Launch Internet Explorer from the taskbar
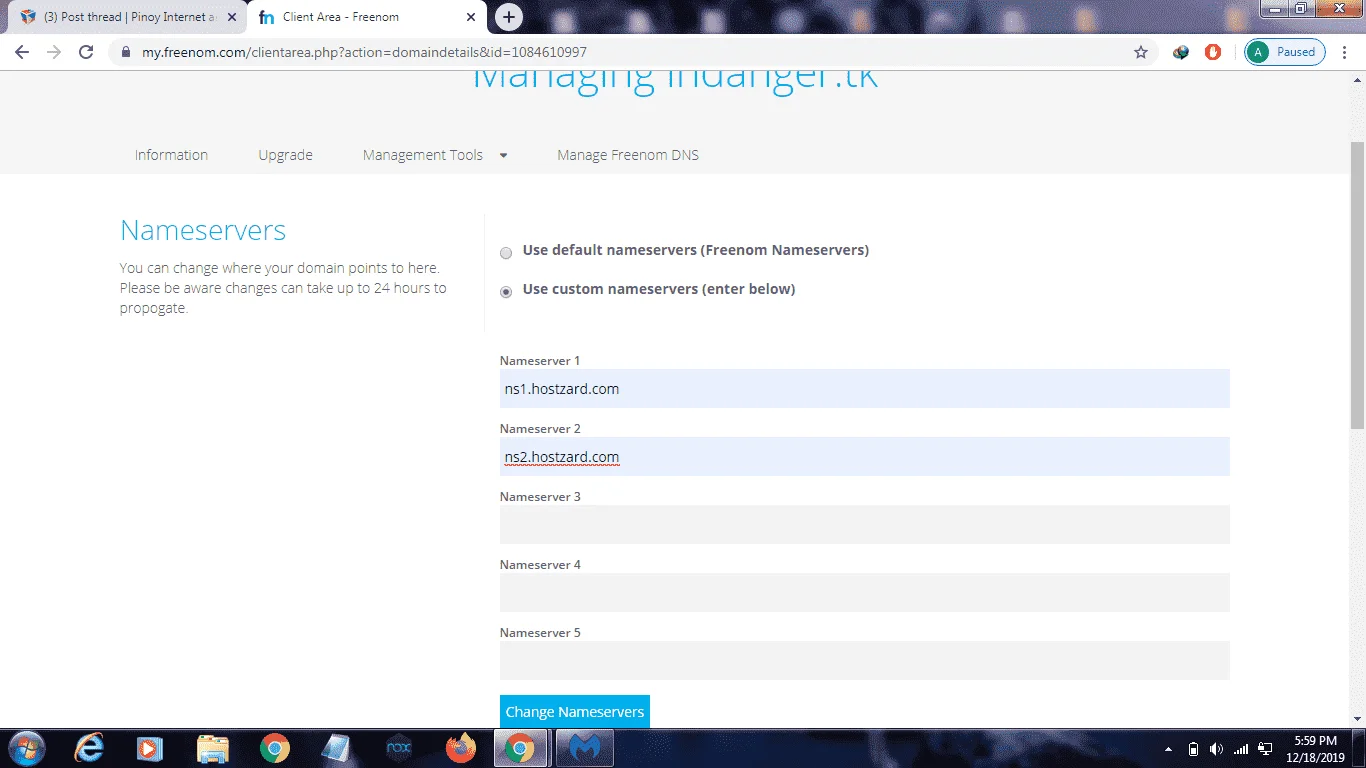The height and width of the screenshot is (768, 1366). tap(90, 748)
